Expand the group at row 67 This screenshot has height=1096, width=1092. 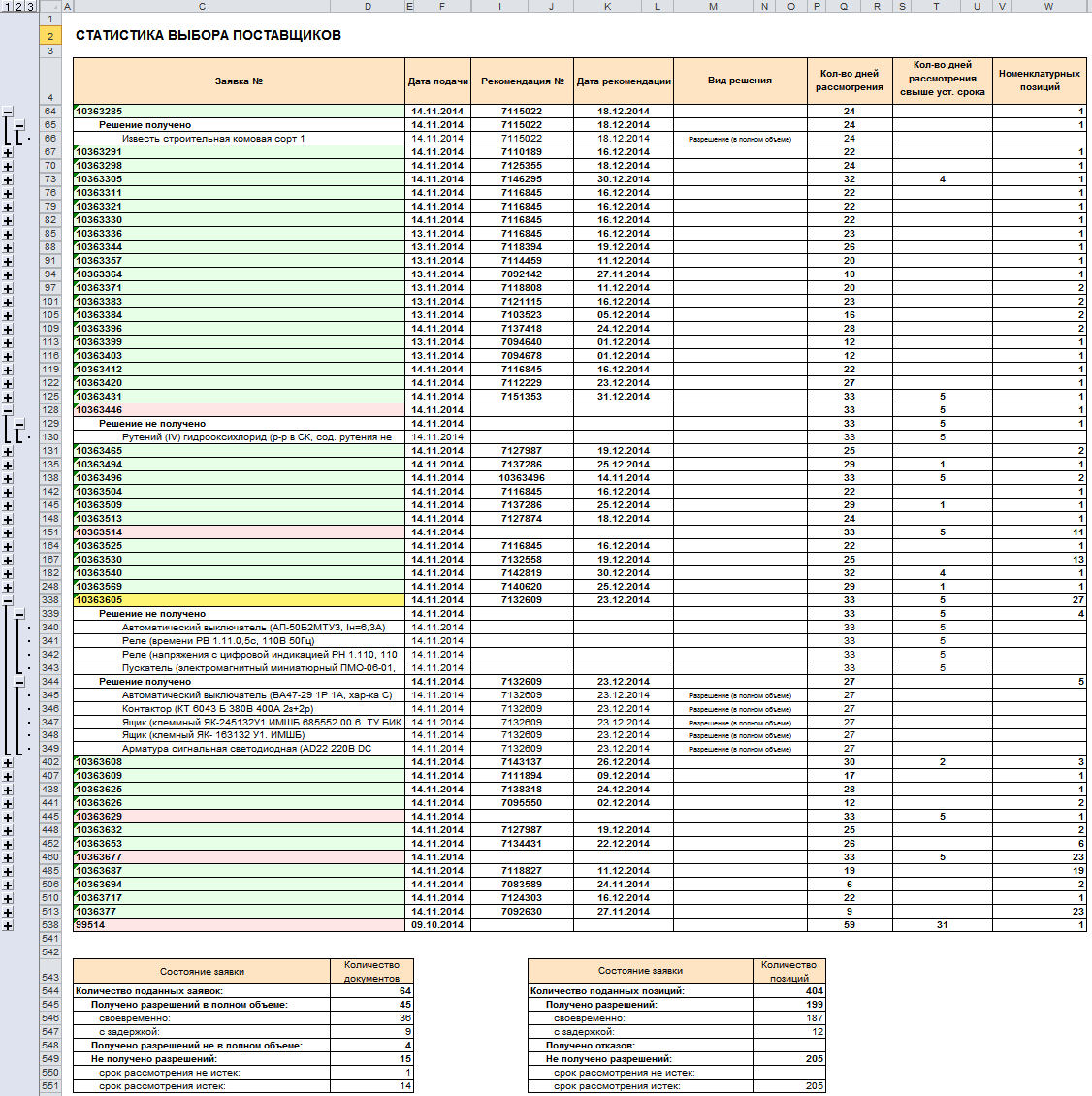tap(8, 152)
